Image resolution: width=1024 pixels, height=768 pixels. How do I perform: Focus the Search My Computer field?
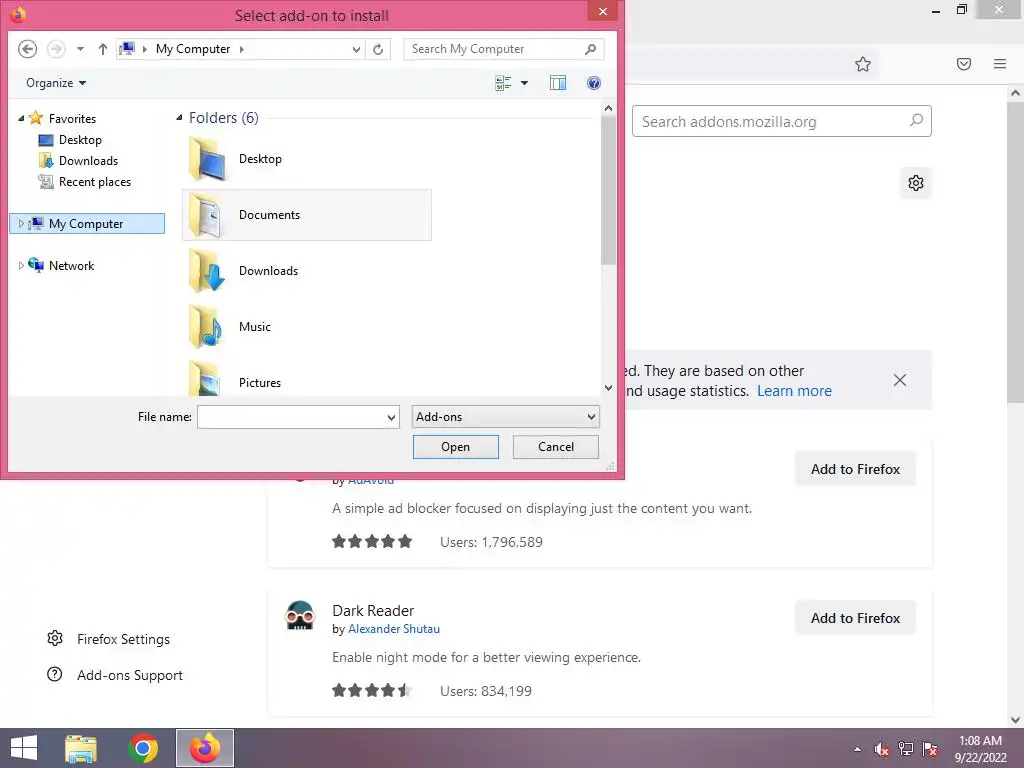(504, 49)
